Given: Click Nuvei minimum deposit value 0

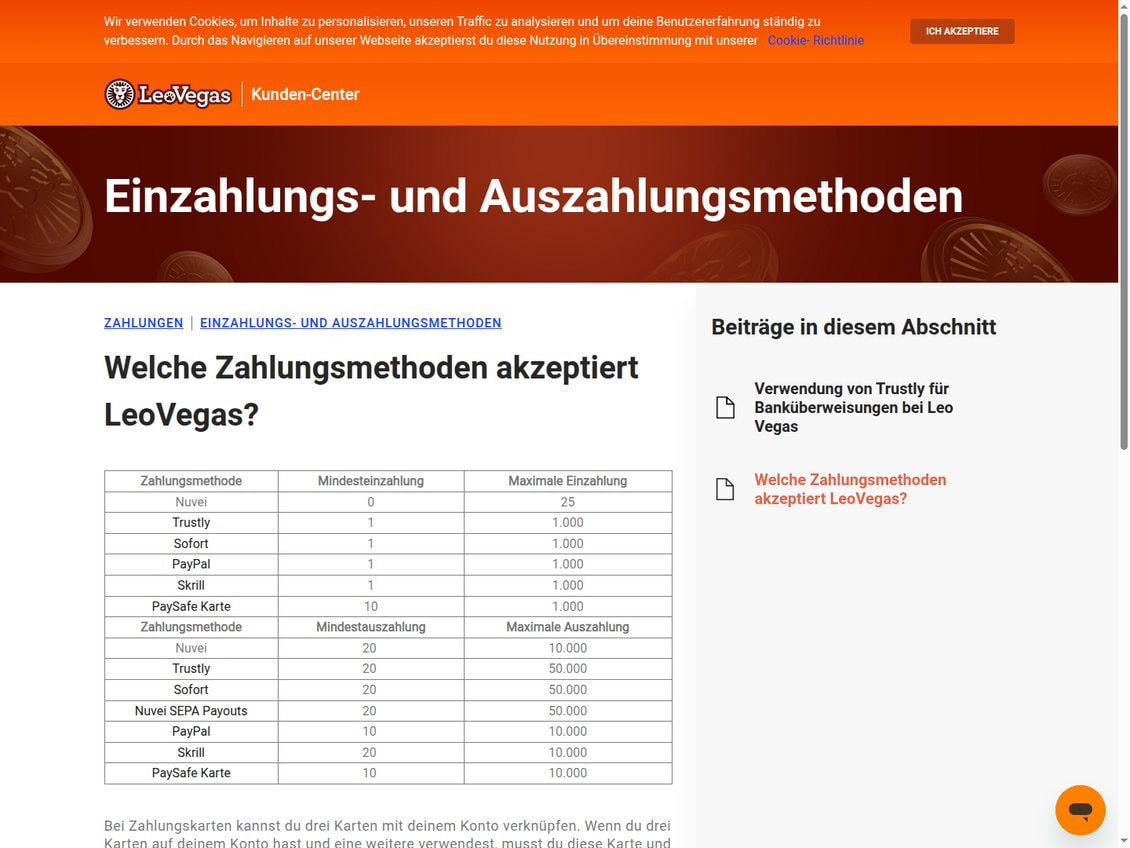Looking at the screenshot, I should 370,501.
